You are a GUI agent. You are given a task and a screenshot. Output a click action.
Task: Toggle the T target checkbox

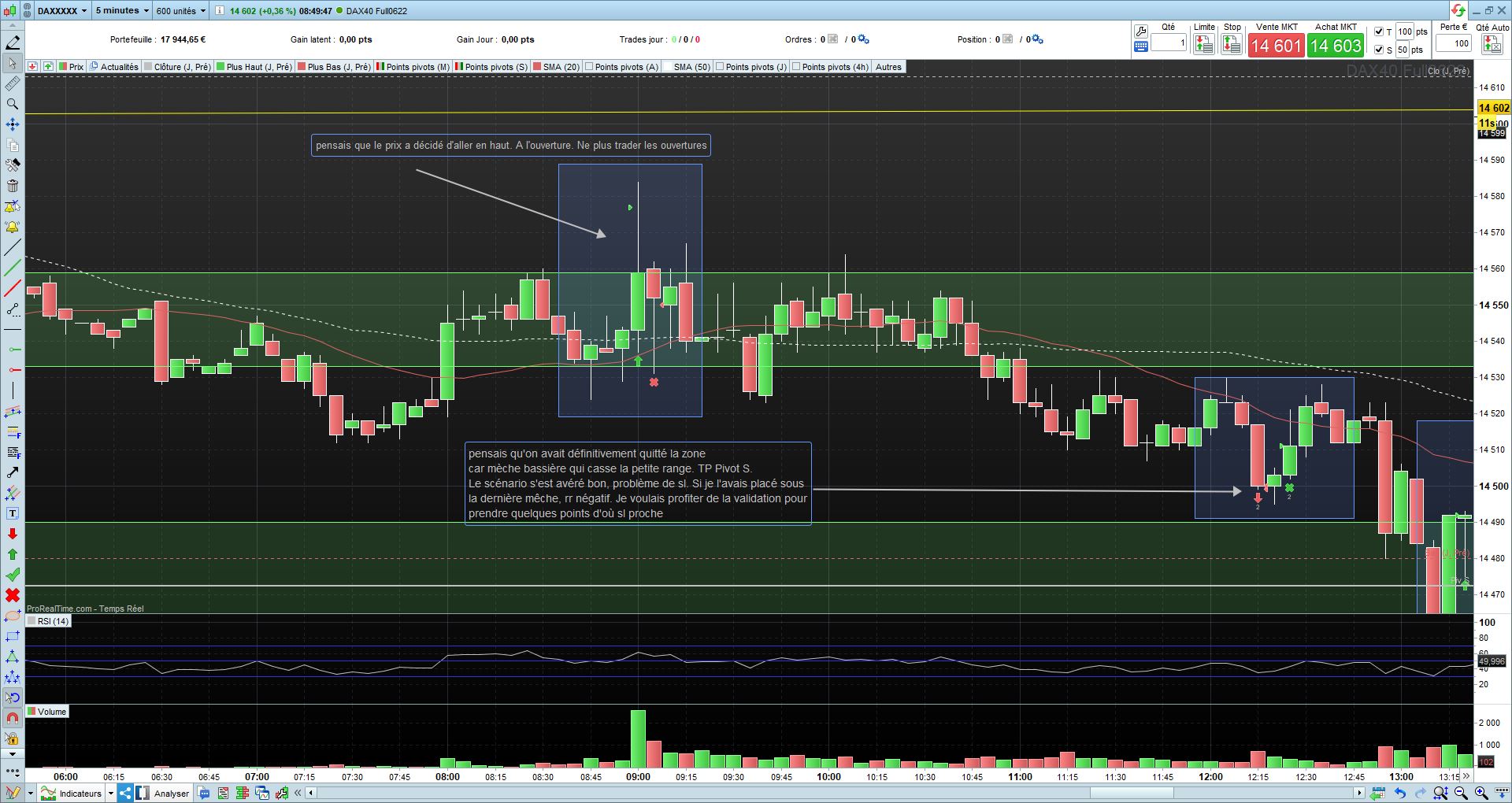pyautogui.click(x=1378, y=31)
